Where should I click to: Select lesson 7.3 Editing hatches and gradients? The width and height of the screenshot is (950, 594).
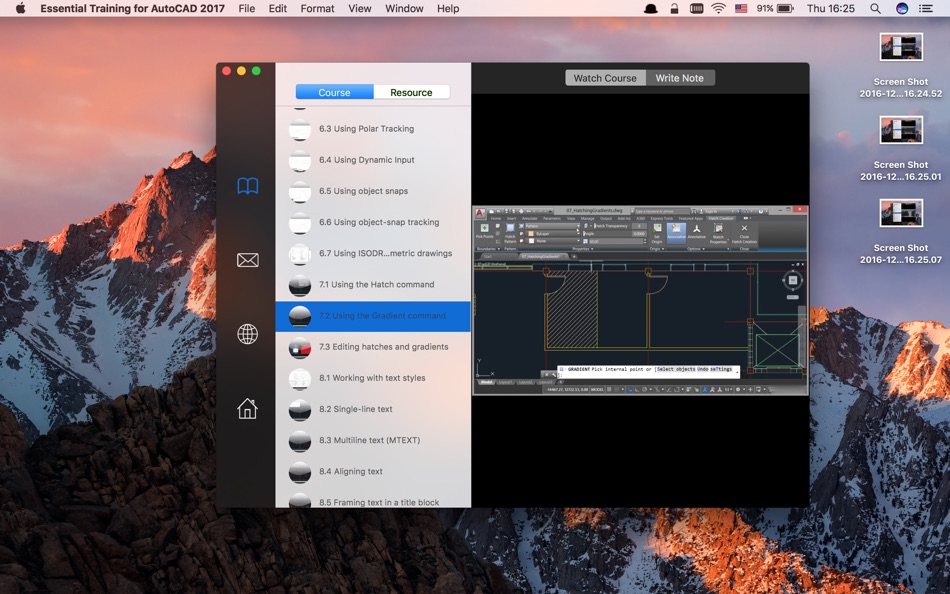(373, 347)
